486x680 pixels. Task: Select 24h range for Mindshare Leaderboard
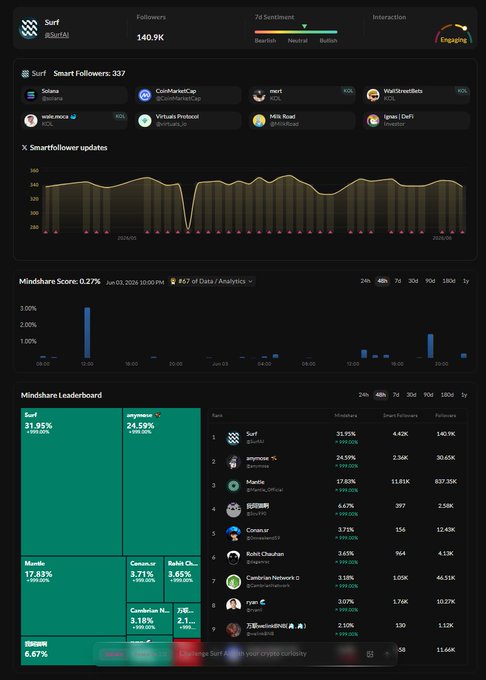363,395
